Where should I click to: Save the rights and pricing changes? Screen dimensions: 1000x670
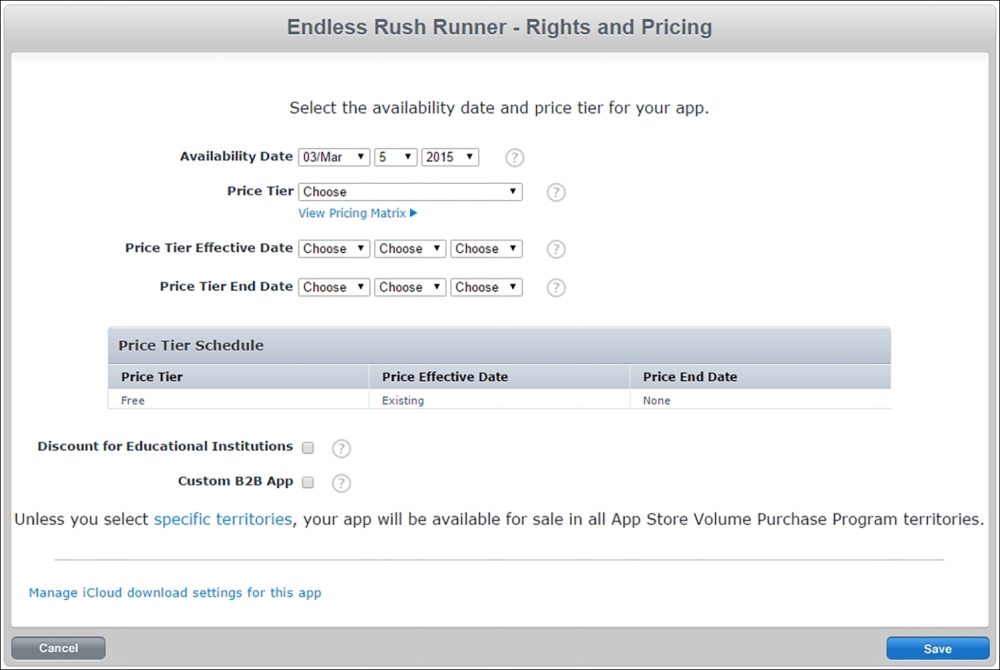936,648
